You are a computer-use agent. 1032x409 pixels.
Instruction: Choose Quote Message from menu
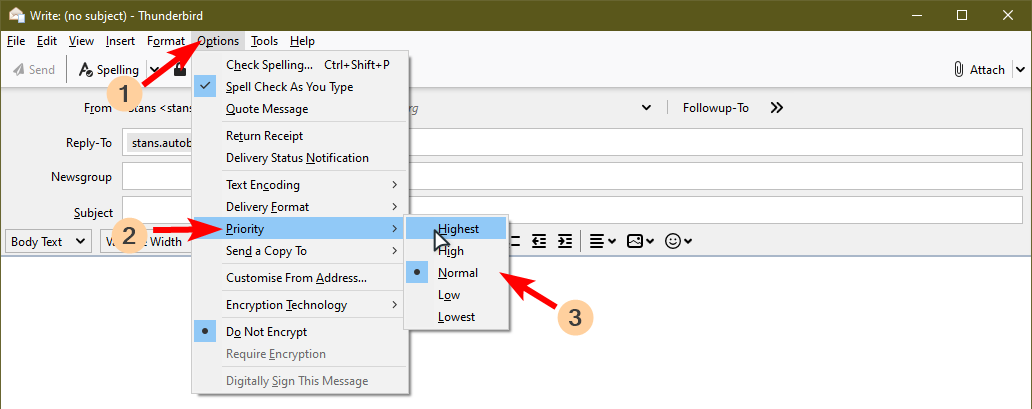pos(301,109)
